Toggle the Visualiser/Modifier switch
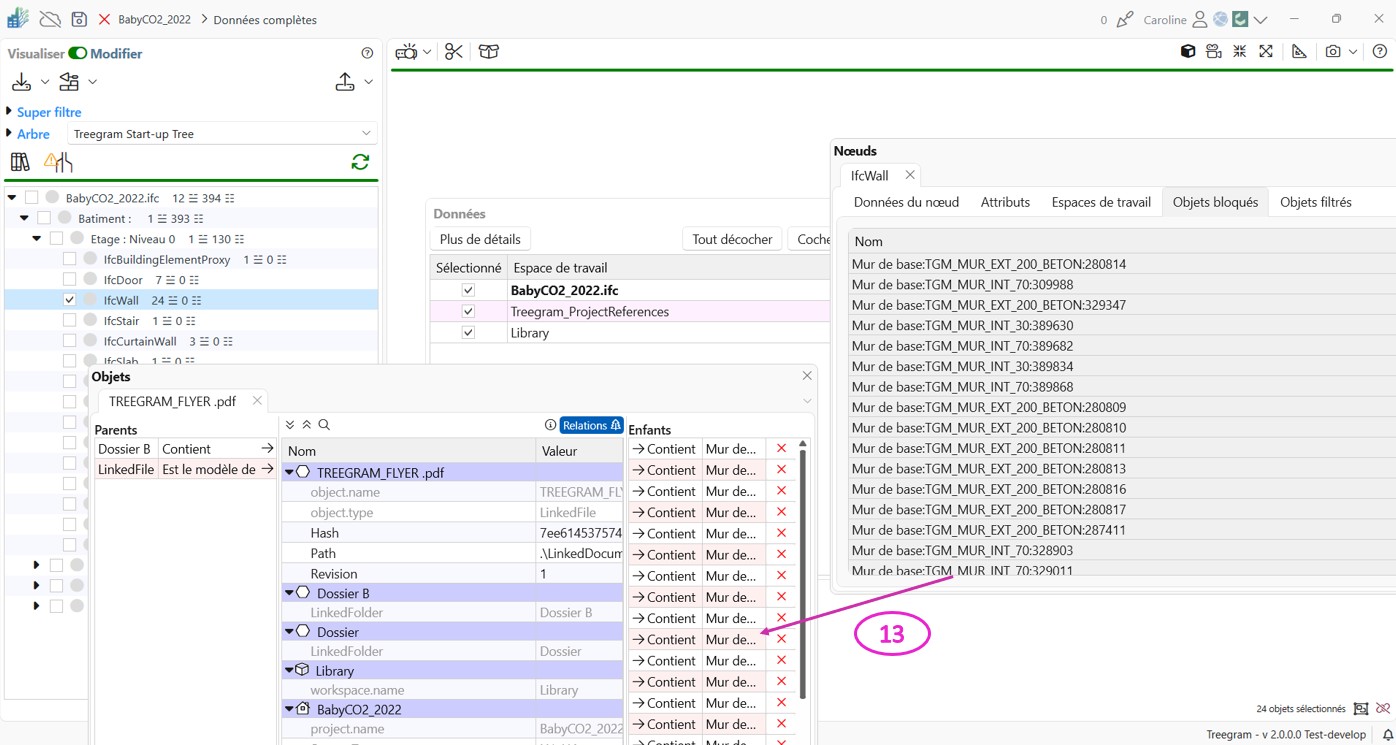The width and height of the screenshot is (1396, 745). click(x=77, y=54)
